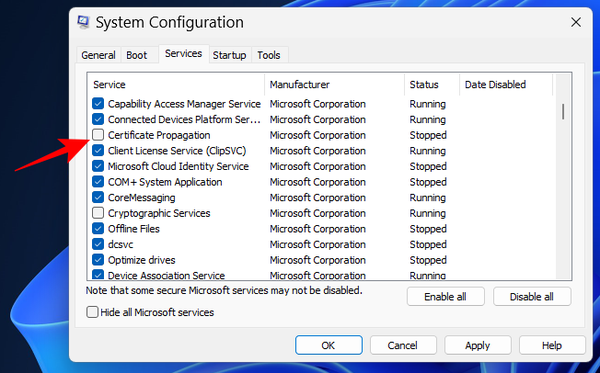
Task: Check Hide all Microsoft services
Action: (x=92, y=312)
